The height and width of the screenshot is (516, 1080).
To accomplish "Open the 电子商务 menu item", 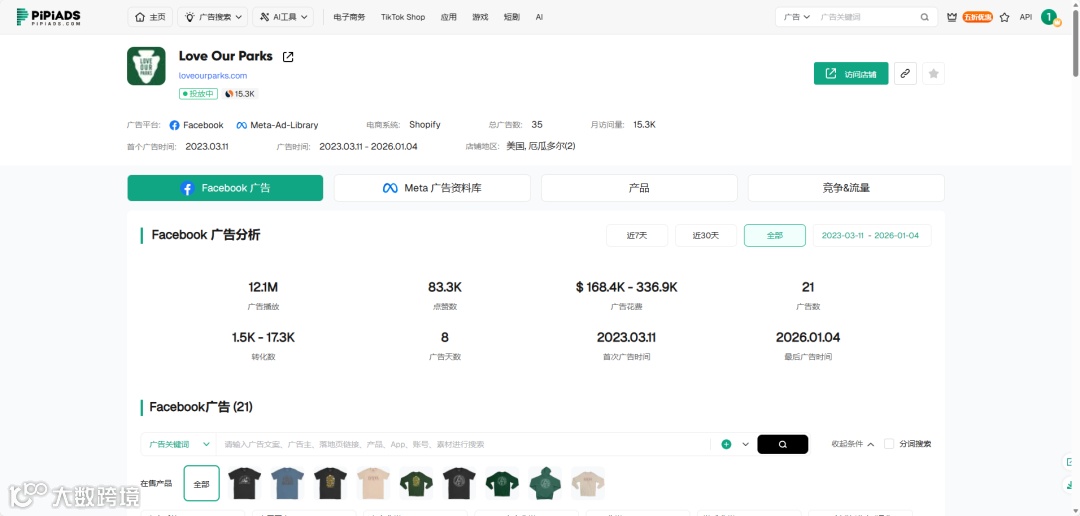I will 349,17.
